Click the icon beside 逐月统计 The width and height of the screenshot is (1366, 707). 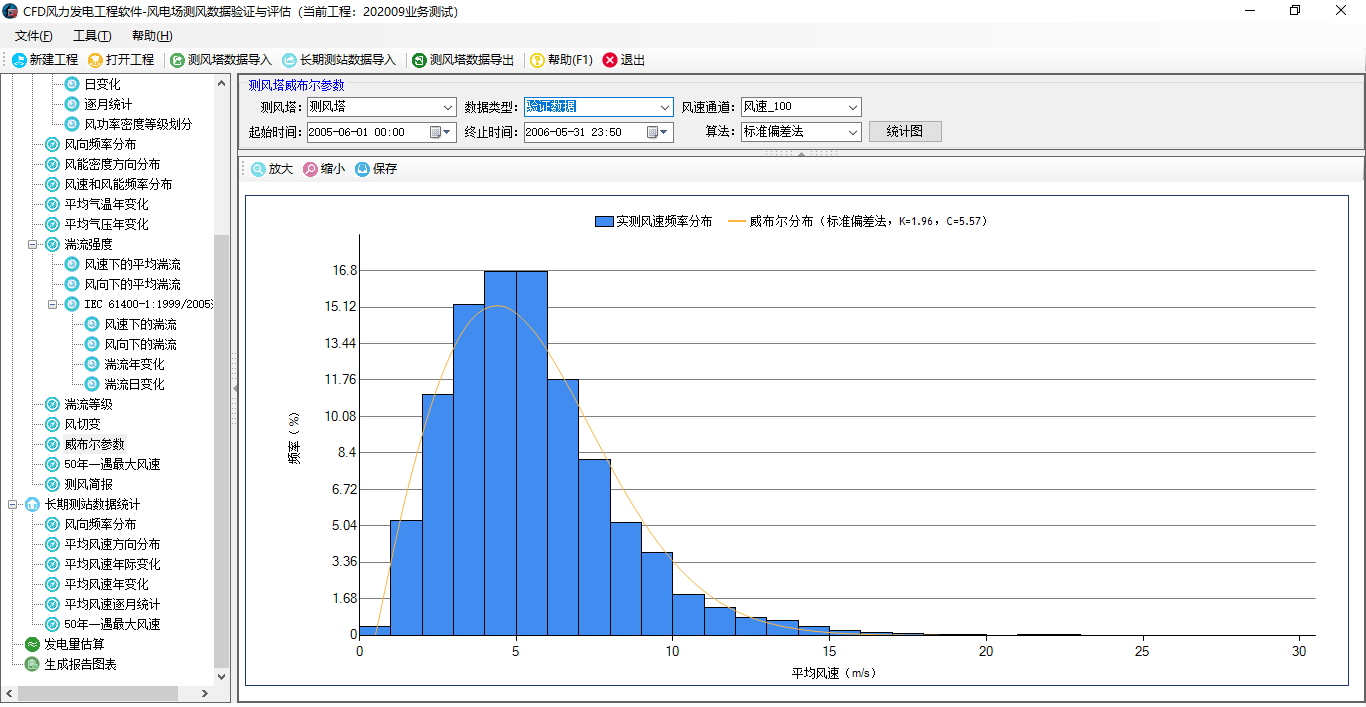(x=72, y=104)
